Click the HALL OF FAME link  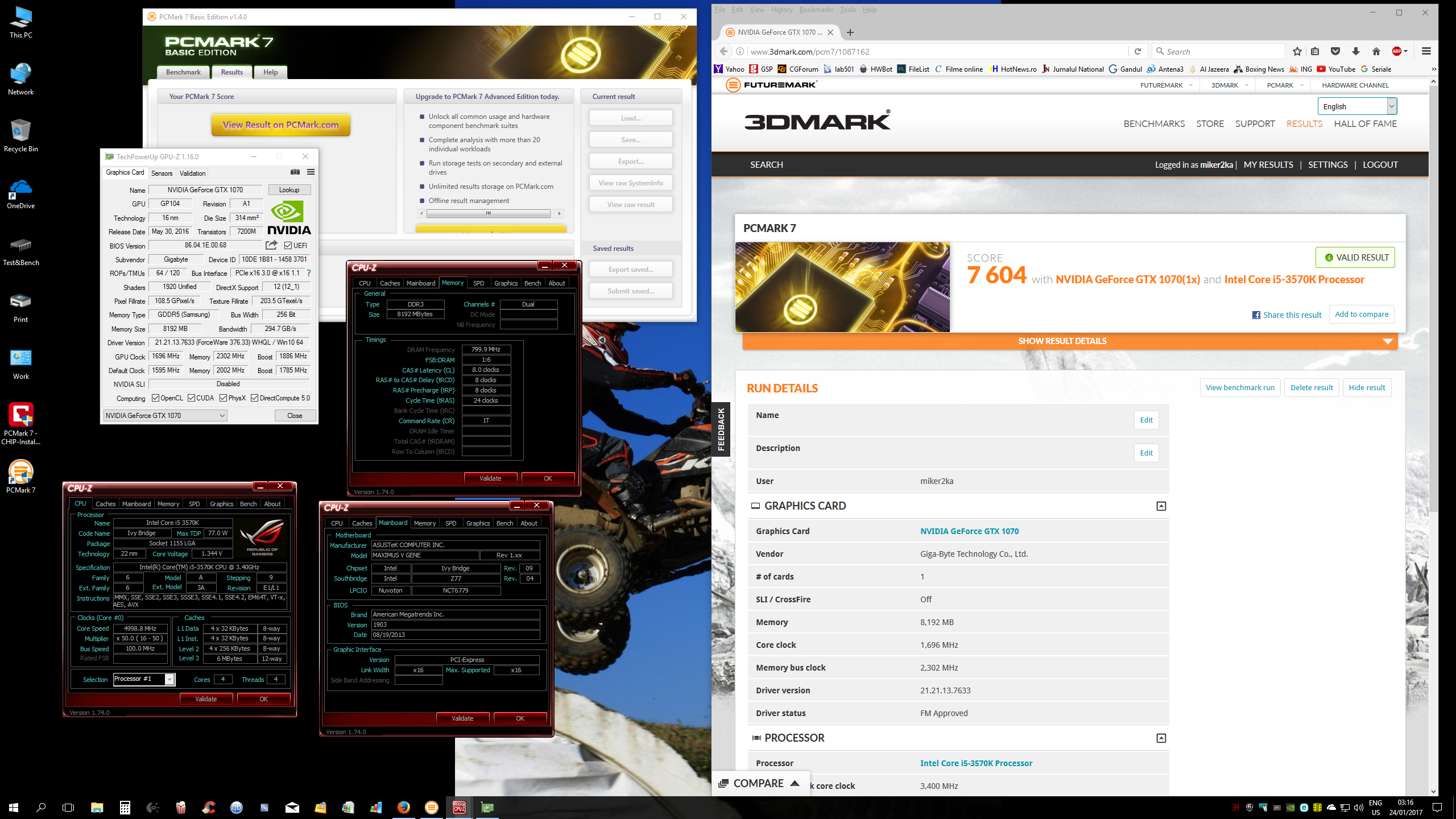[1365, 124]
